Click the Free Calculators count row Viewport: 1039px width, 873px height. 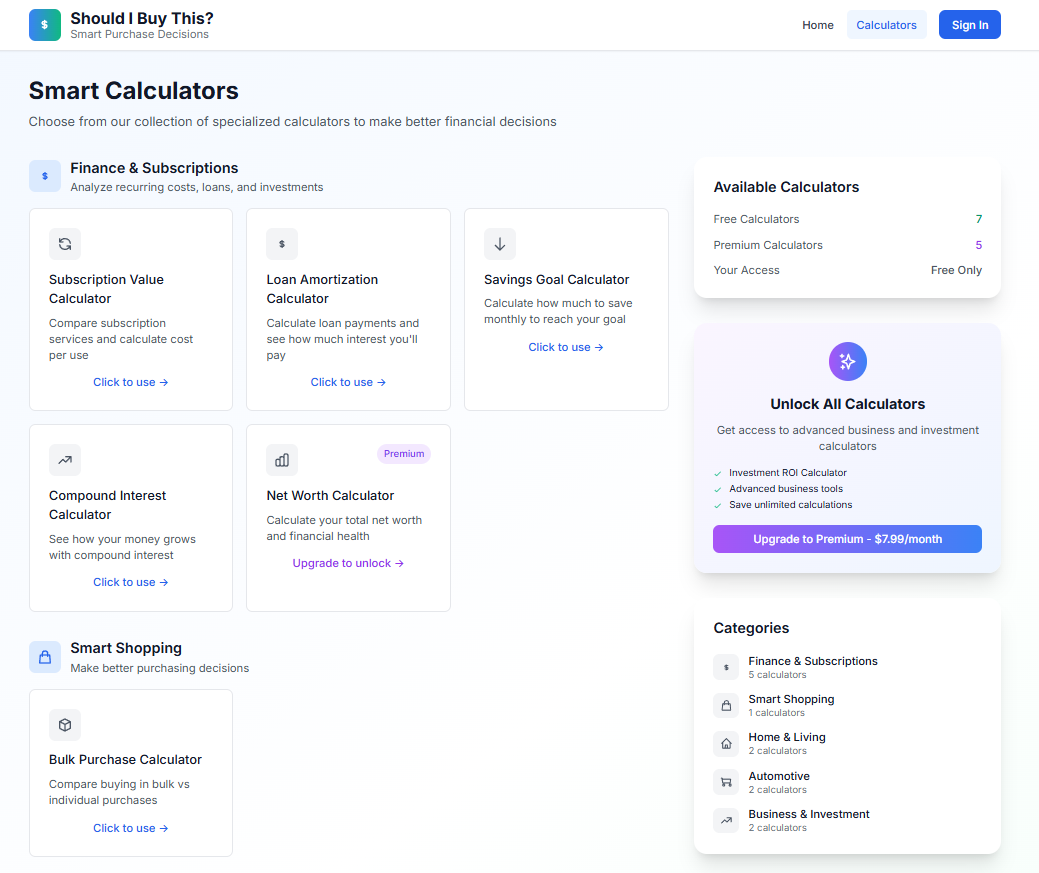tap(848, 219)
